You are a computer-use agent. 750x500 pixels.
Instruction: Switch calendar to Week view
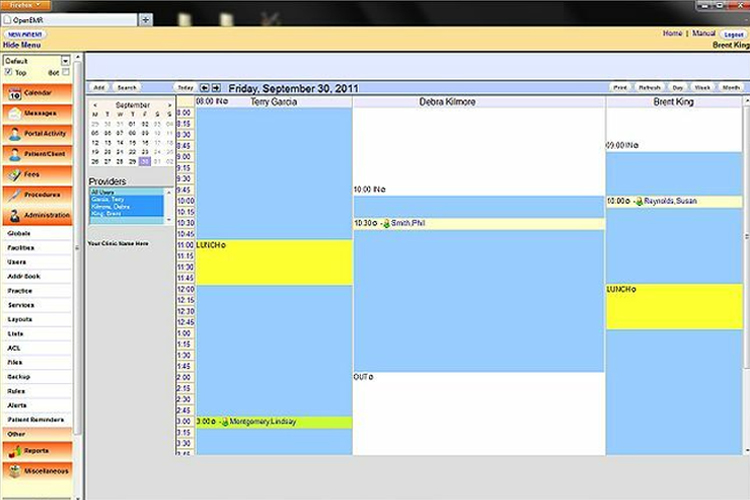703,88
